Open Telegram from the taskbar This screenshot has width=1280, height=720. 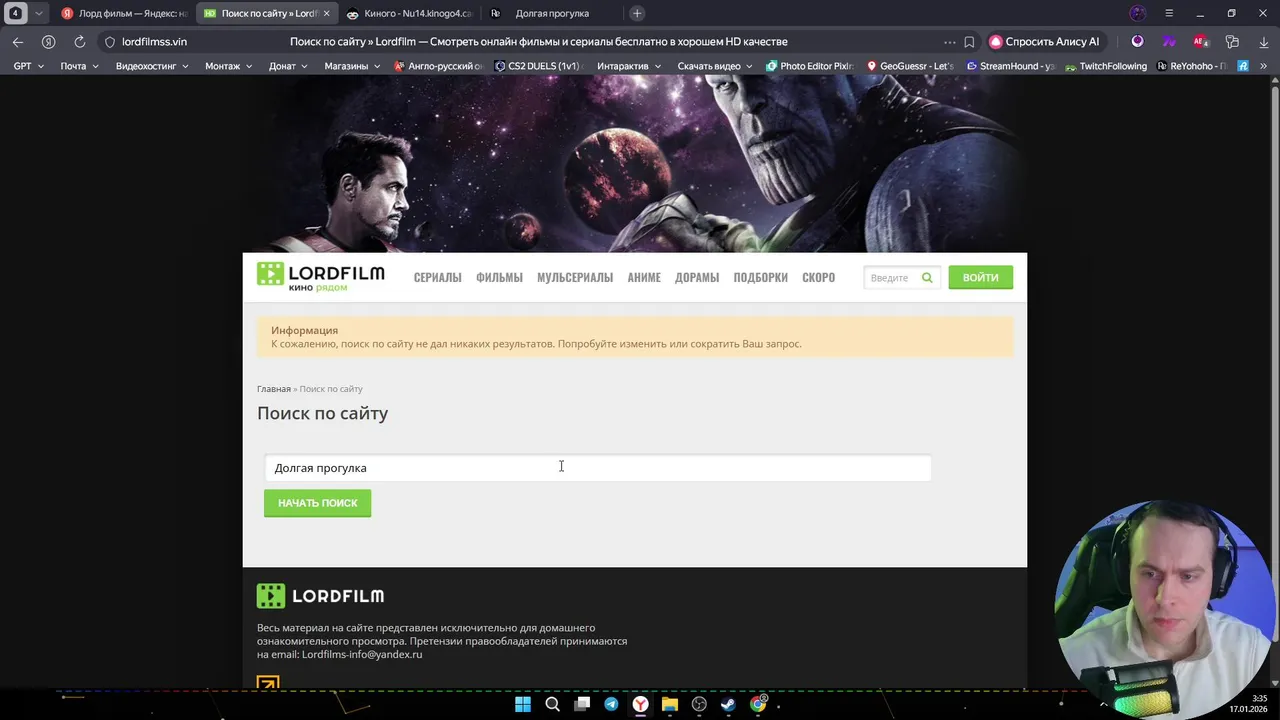click(x=611, y=704)
